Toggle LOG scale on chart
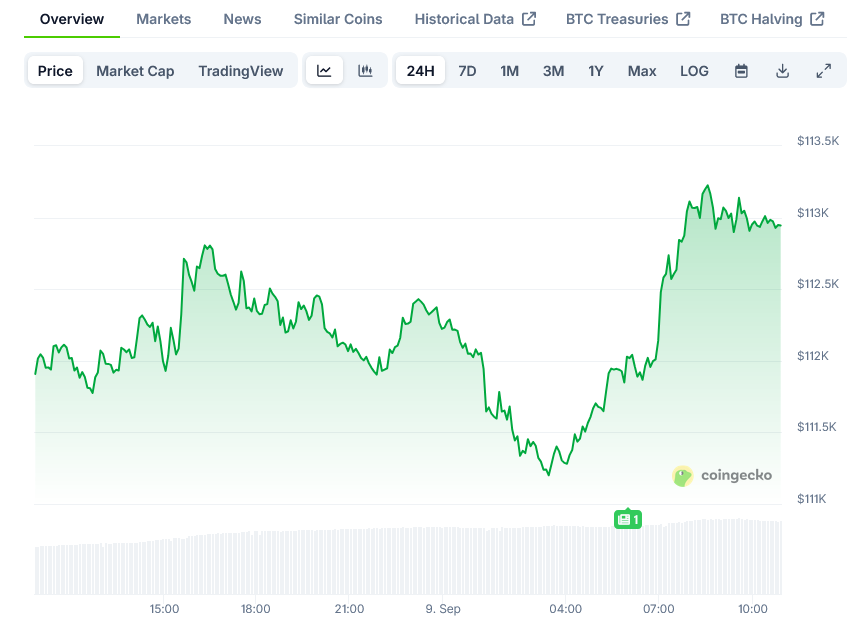This screenshot has width=847, height=633. point(694,71)
